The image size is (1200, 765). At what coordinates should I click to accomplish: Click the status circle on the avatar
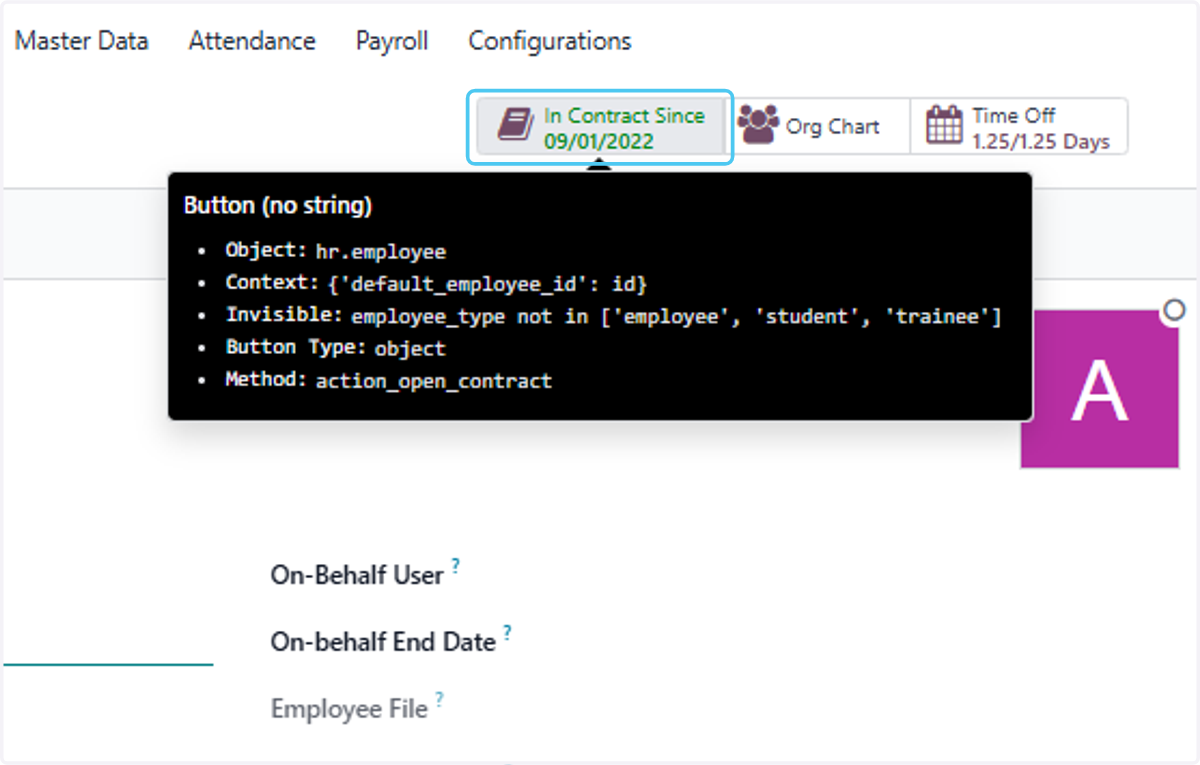click(1175, 311)
